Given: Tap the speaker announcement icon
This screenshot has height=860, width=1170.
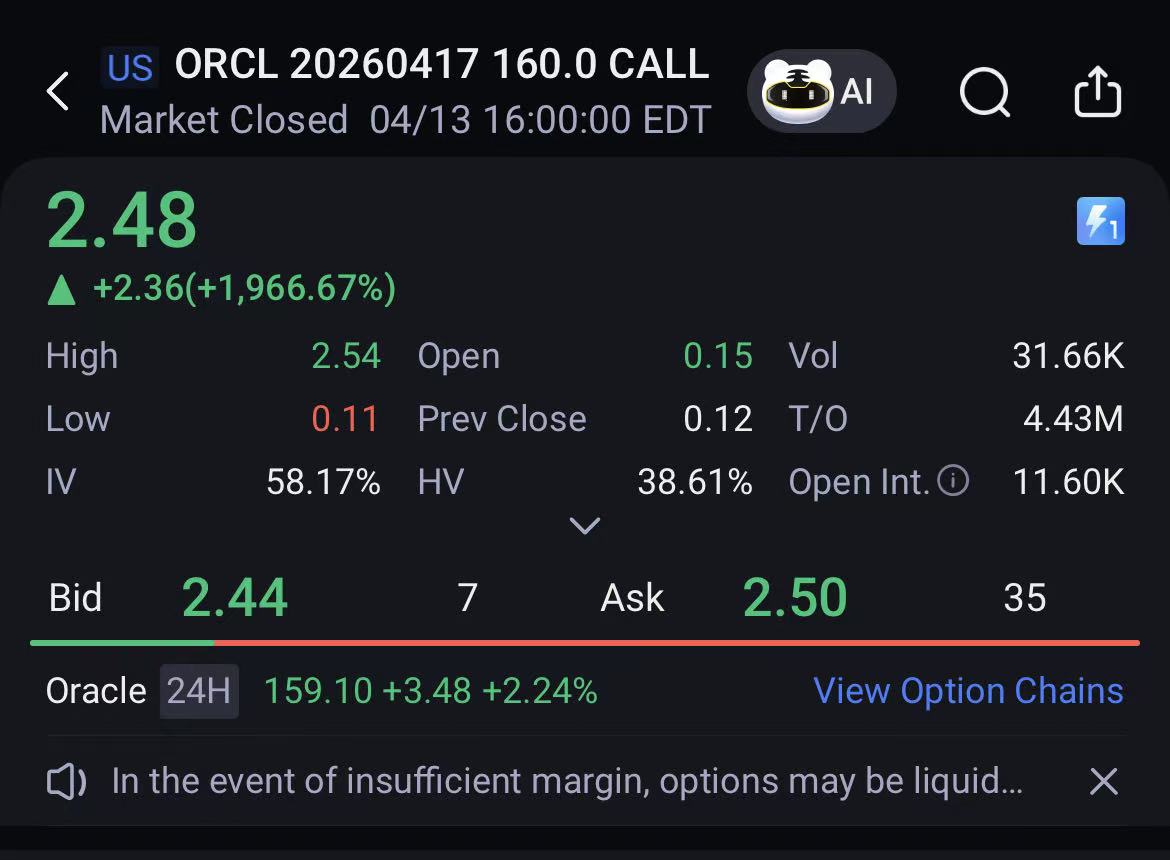Looking at the screenshot, I should pyautogui.click(x=66, y=781).
